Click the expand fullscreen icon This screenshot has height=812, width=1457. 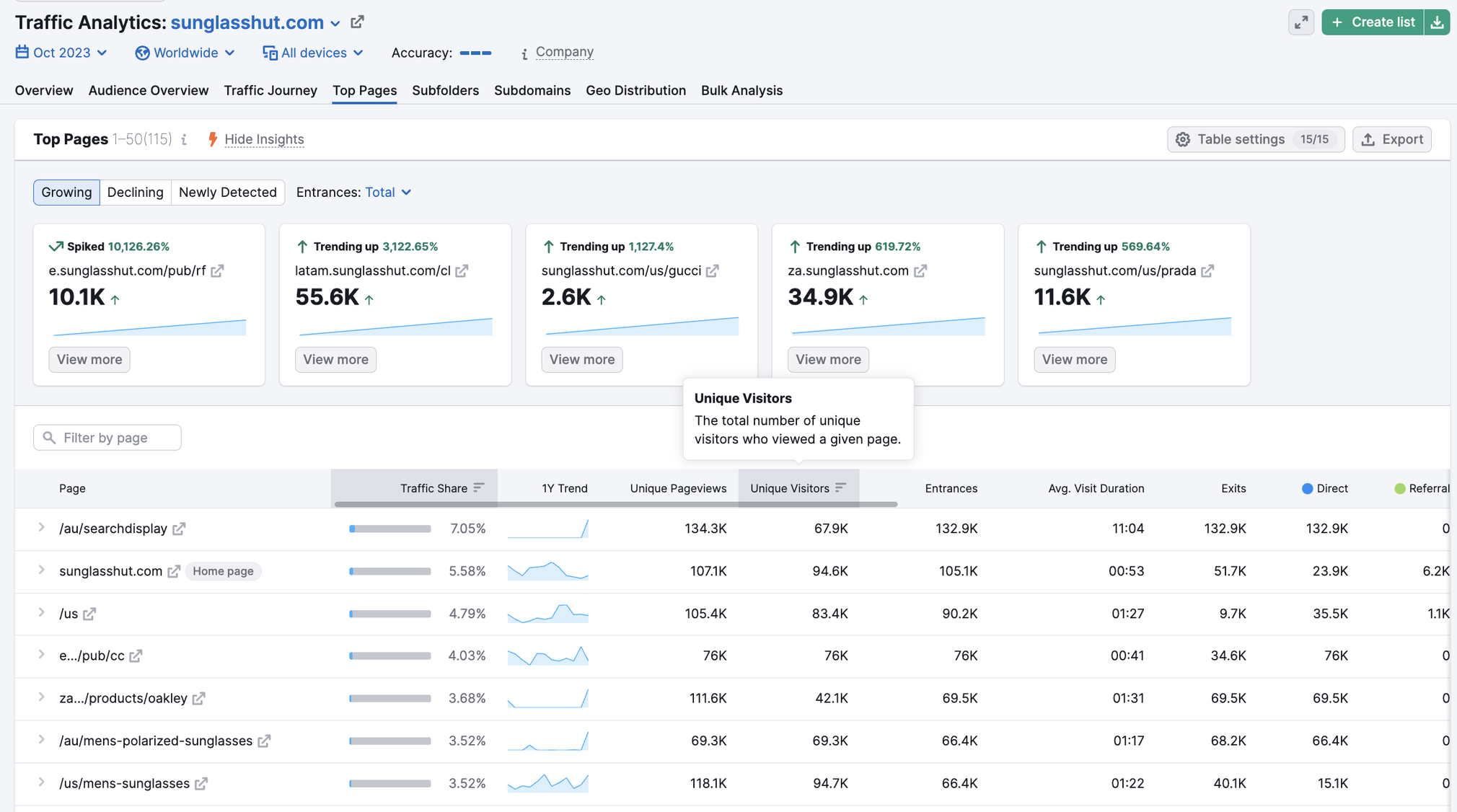coord(1301,22)
